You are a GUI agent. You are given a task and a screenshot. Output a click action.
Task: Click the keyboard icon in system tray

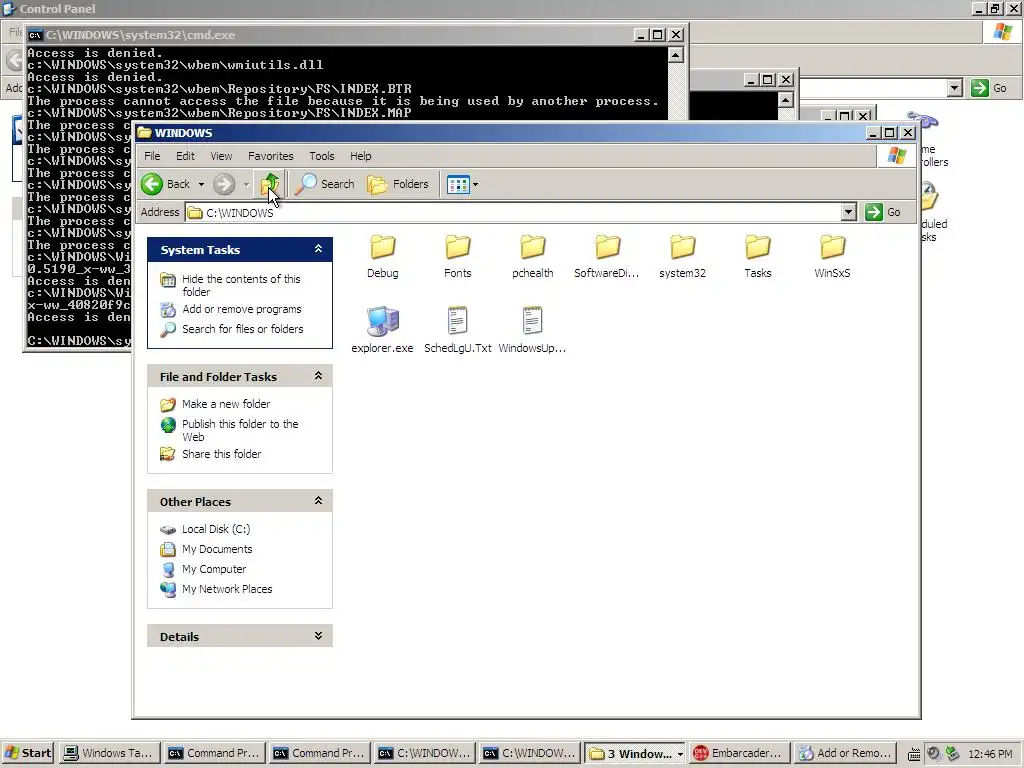pyautogui.click(x=914, y=754)
